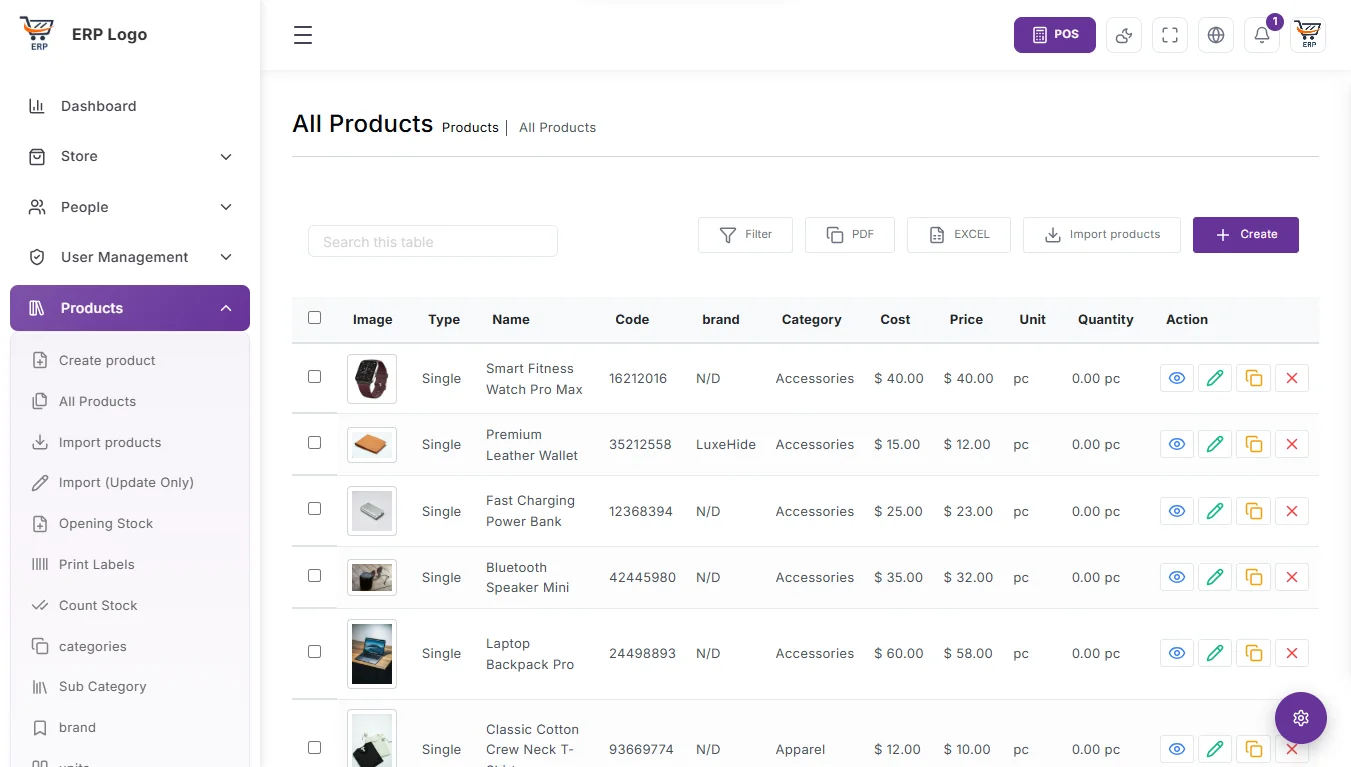The height and width of the screenshot is (767, 1351).
Task: Open Import (Update Only) sidebar item
Action: [x=130, y=482]
